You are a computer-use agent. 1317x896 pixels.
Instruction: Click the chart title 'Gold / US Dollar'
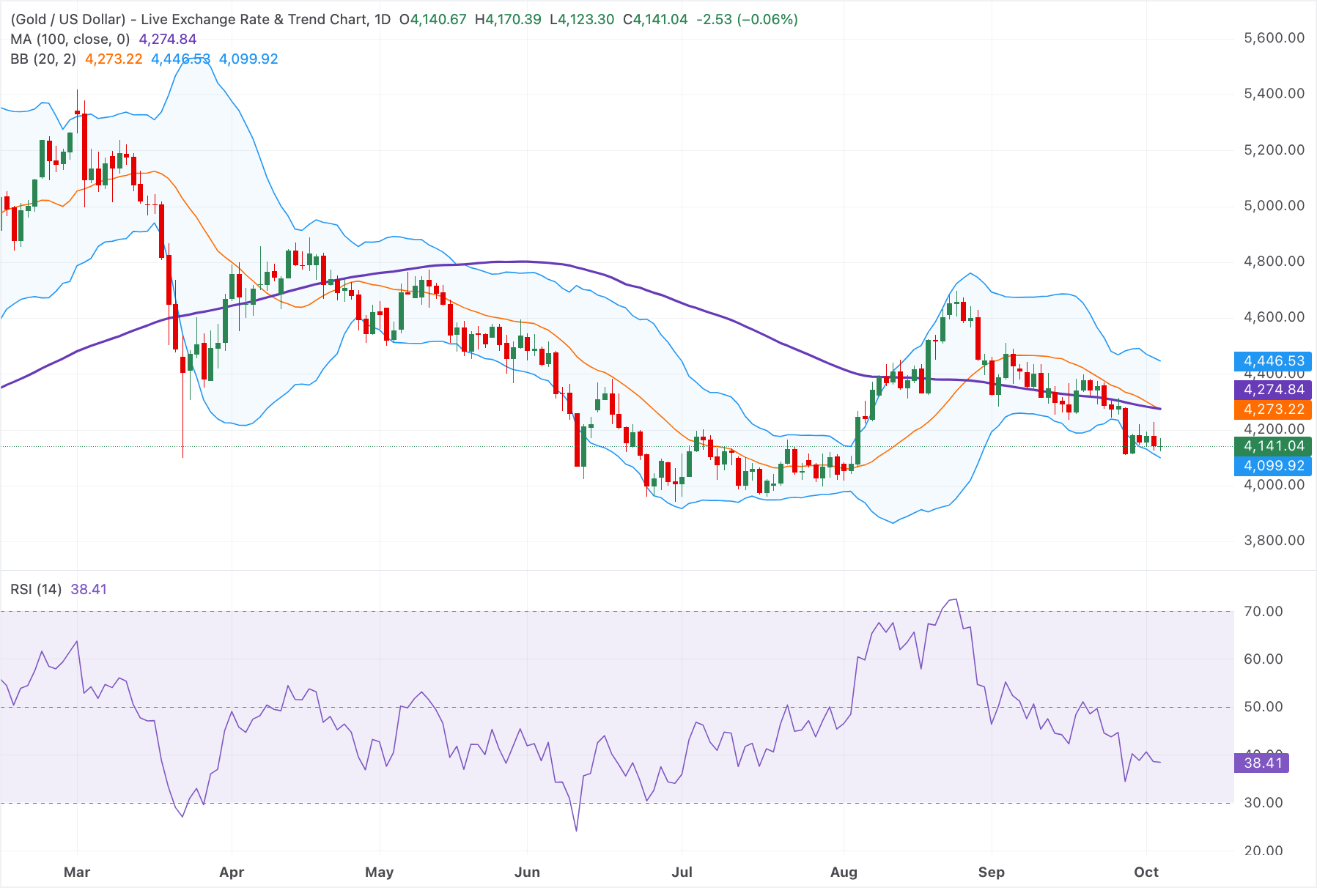(68, 19)
